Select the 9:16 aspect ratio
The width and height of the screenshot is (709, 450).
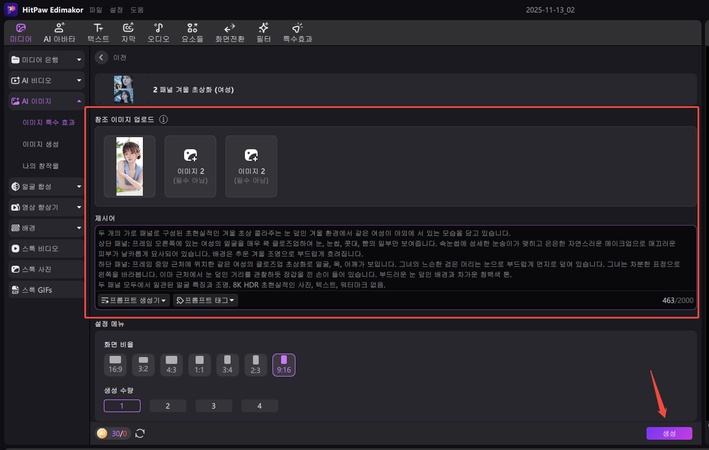(284, 365)
